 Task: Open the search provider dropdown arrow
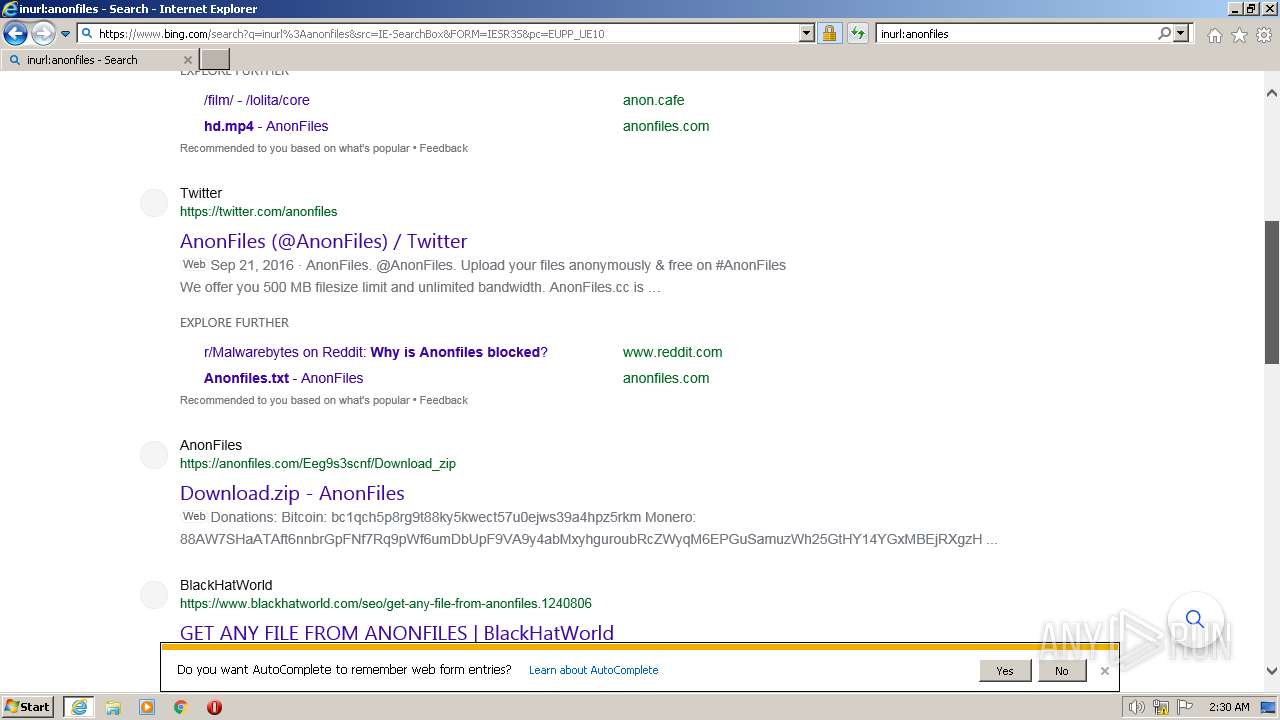pyautogui.click(x=1181, y=33)
